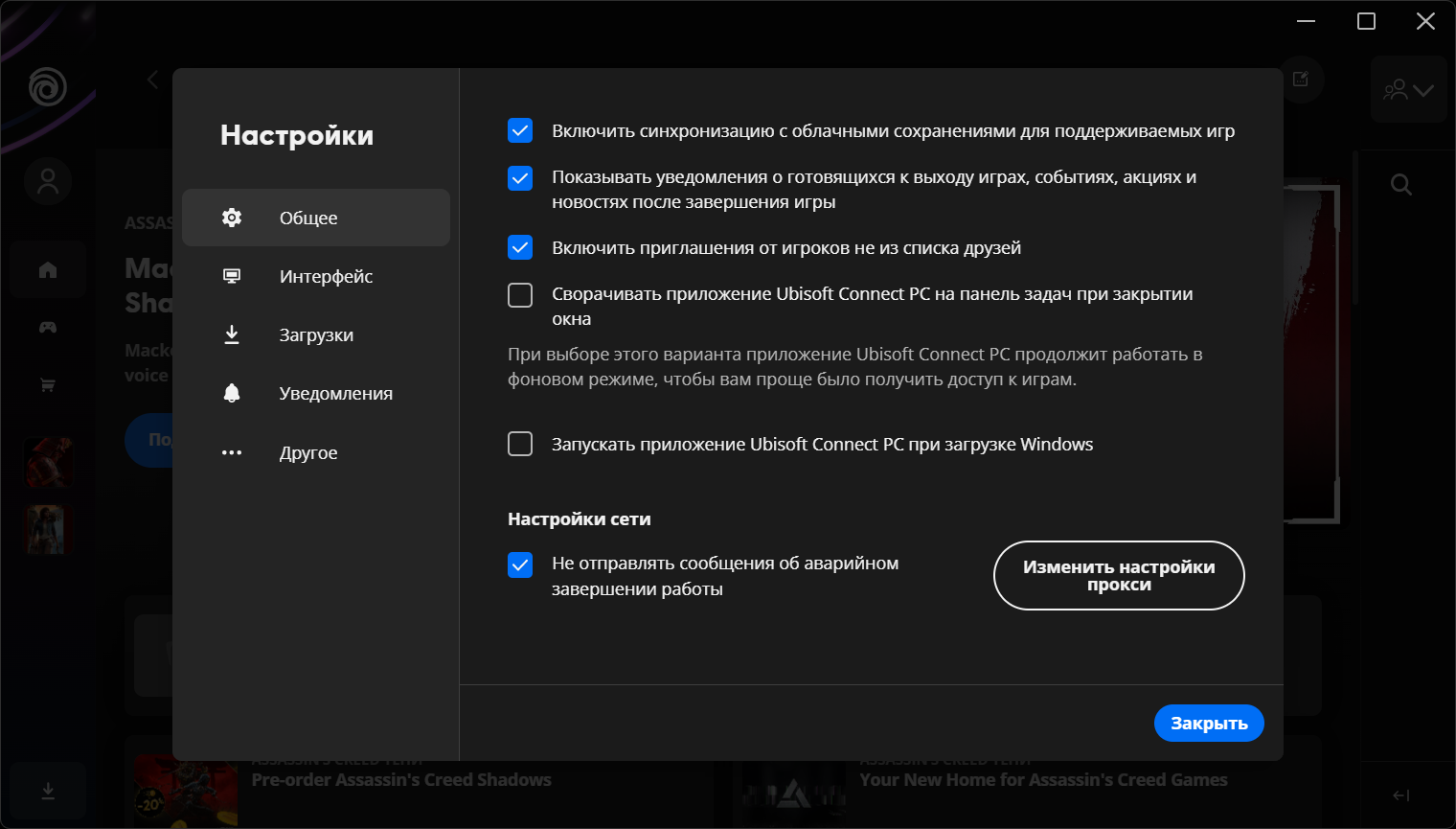Click Изменить настройки прокси button
This screenshot has width=1456, height=829.
pos(1119,575)
